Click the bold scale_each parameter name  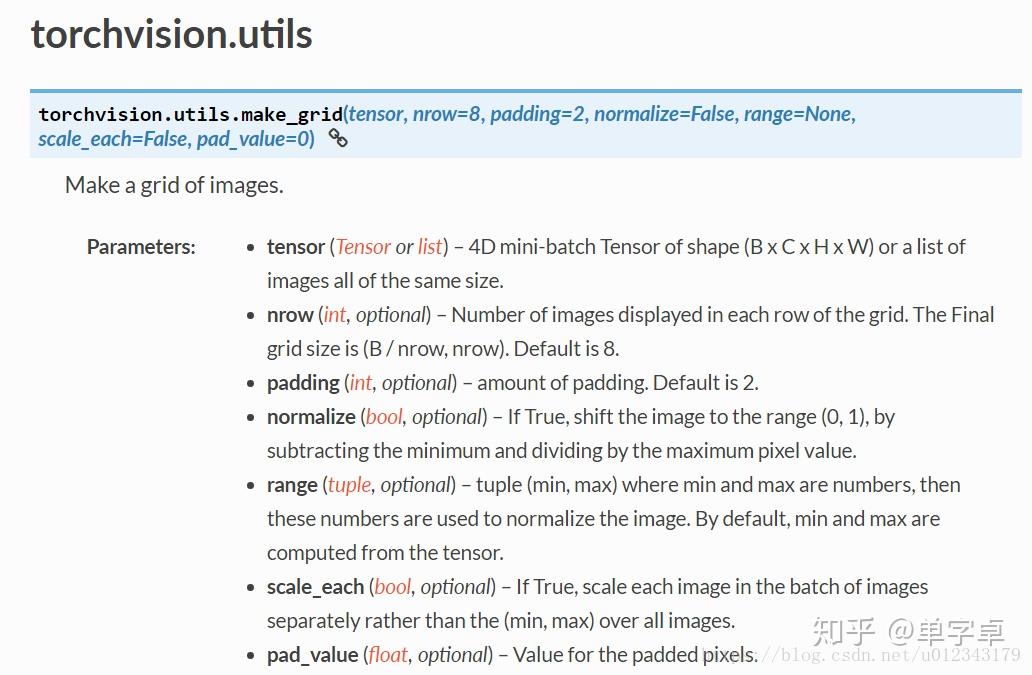[315, 586]
